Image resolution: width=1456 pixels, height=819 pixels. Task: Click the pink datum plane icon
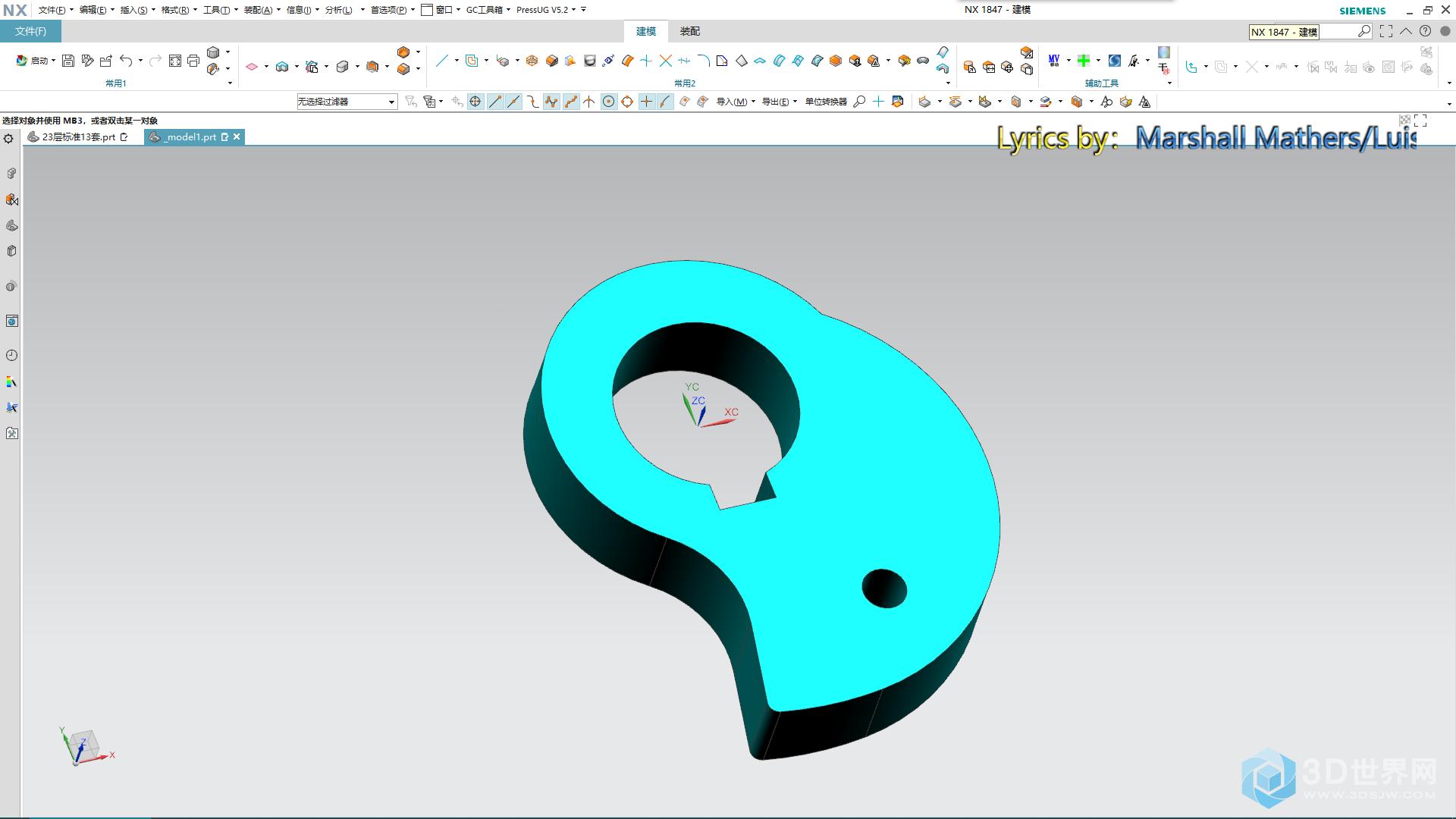(x=252, y=67)
